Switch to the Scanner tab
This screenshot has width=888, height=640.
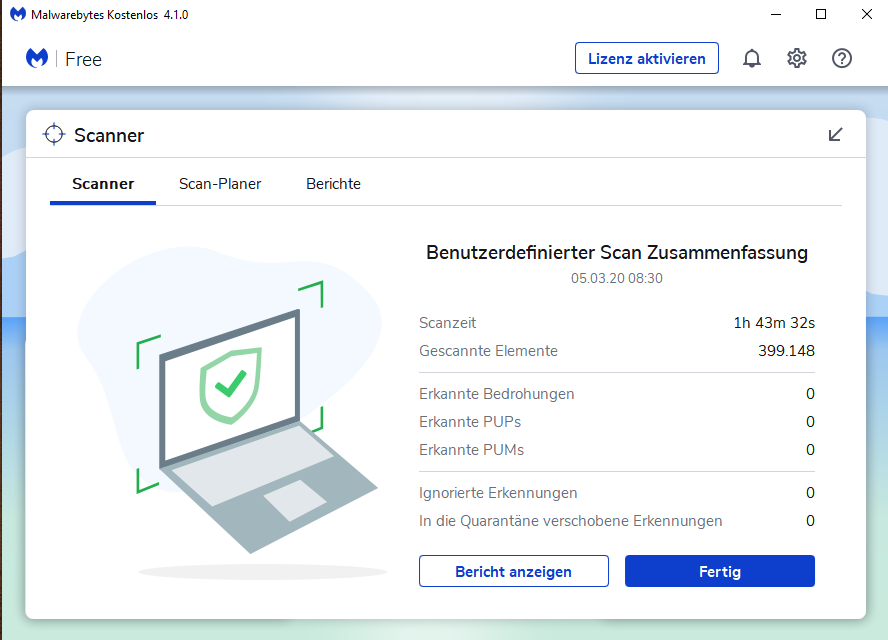(103, 184)
